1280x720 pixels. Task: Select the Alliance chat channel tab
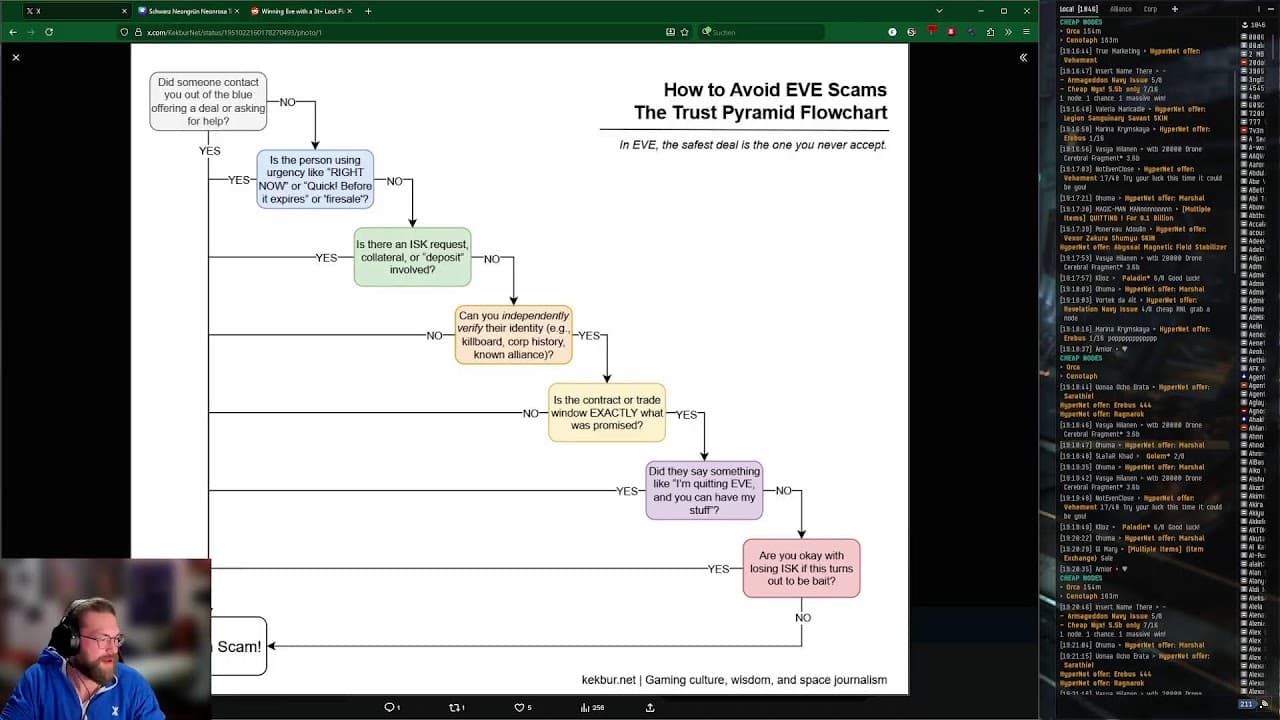(1121, 9)
